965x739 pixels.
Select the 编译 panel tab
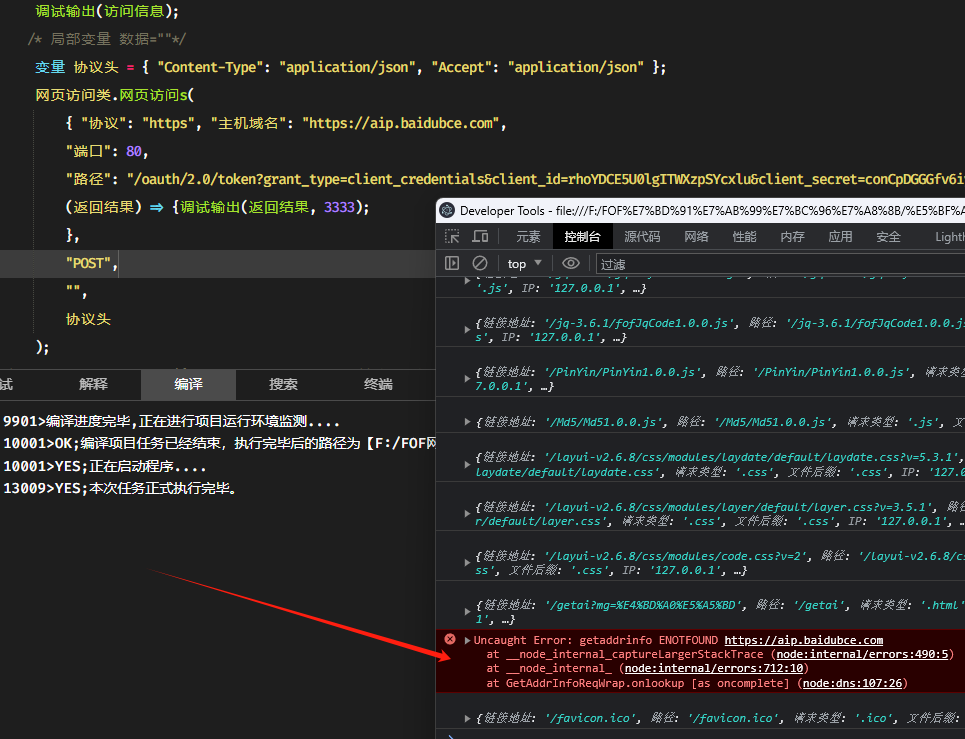click(188, 385)
